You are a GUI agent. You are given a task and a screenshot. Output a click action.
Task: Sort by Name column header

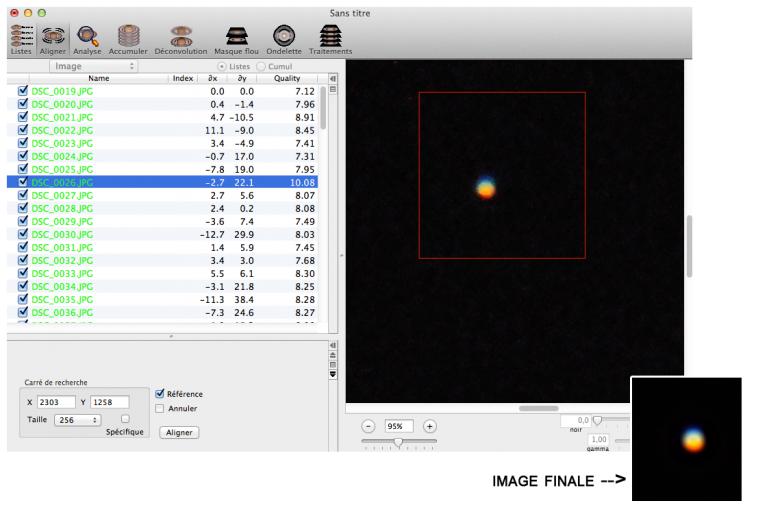pyautogui.click(x=99, y=79)
